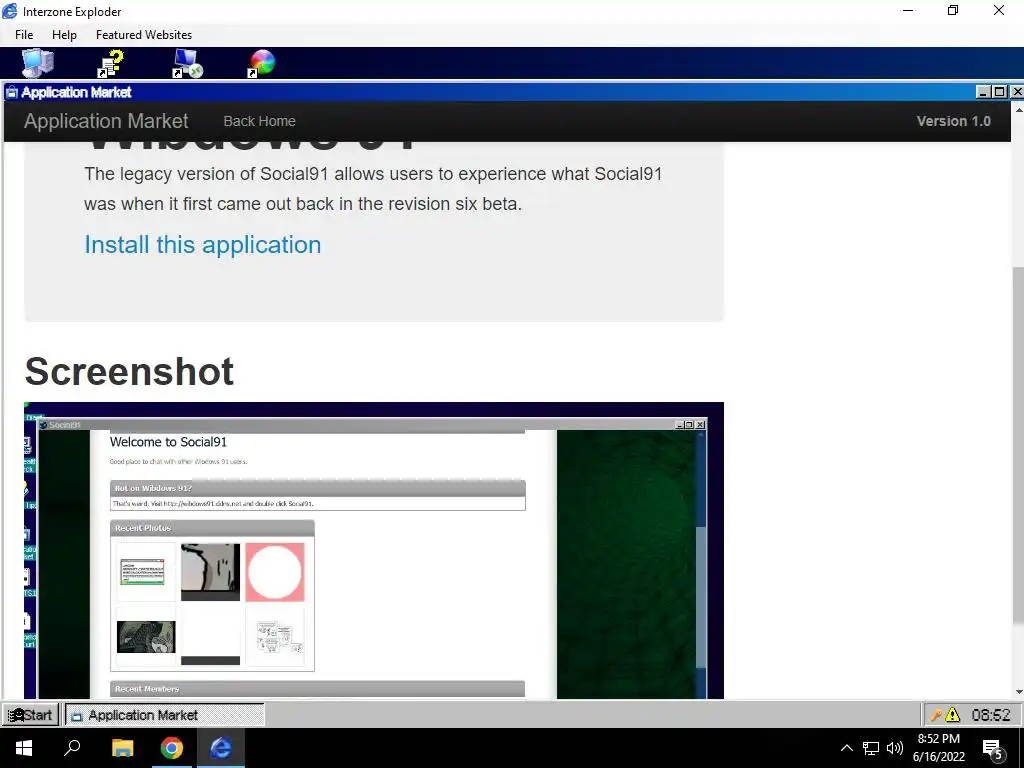The image size is (1024, 768).
Task: Open the Windows Start menu
Action: [24, 748]
